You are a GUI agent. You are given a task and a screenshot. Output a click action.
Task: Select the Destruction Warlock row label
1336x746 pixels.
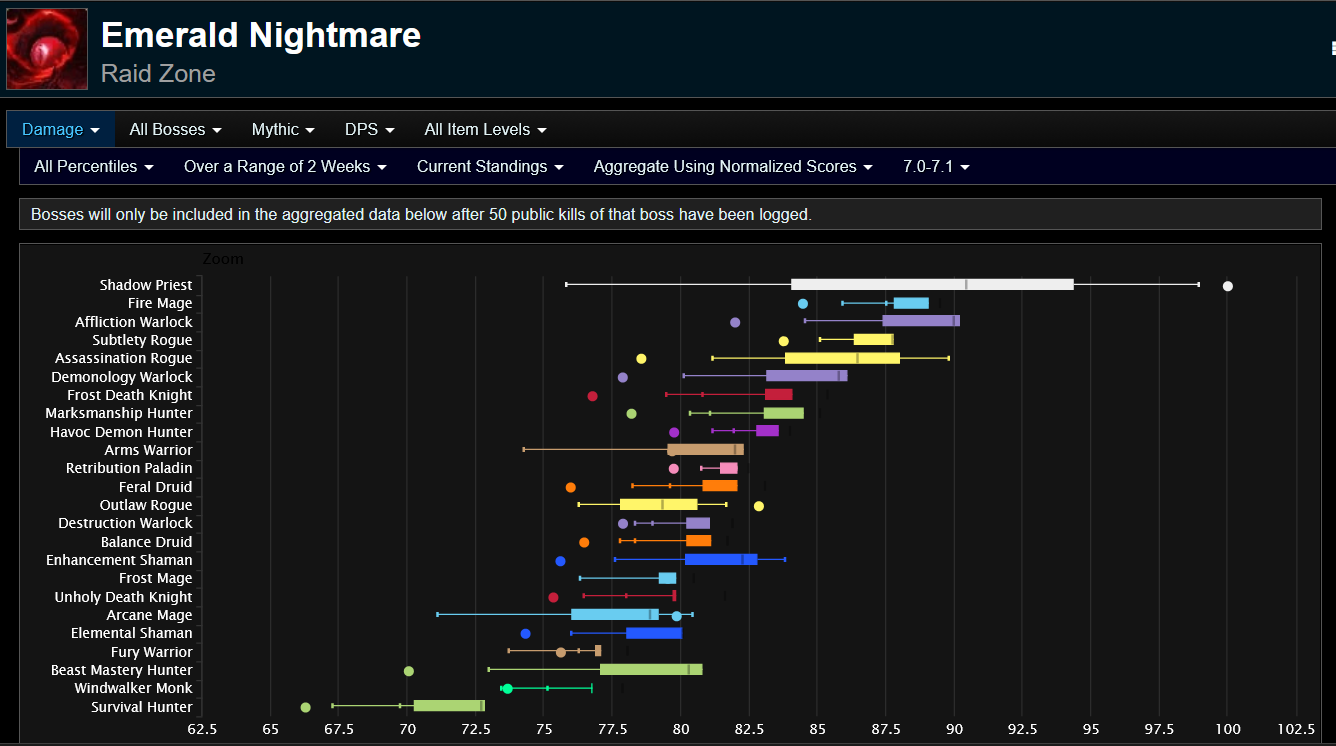coord(126,523)
